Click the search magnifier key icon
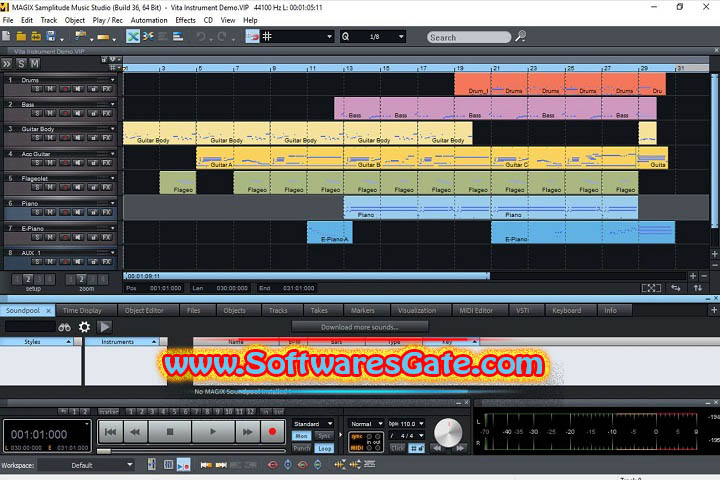 point(520,36)
